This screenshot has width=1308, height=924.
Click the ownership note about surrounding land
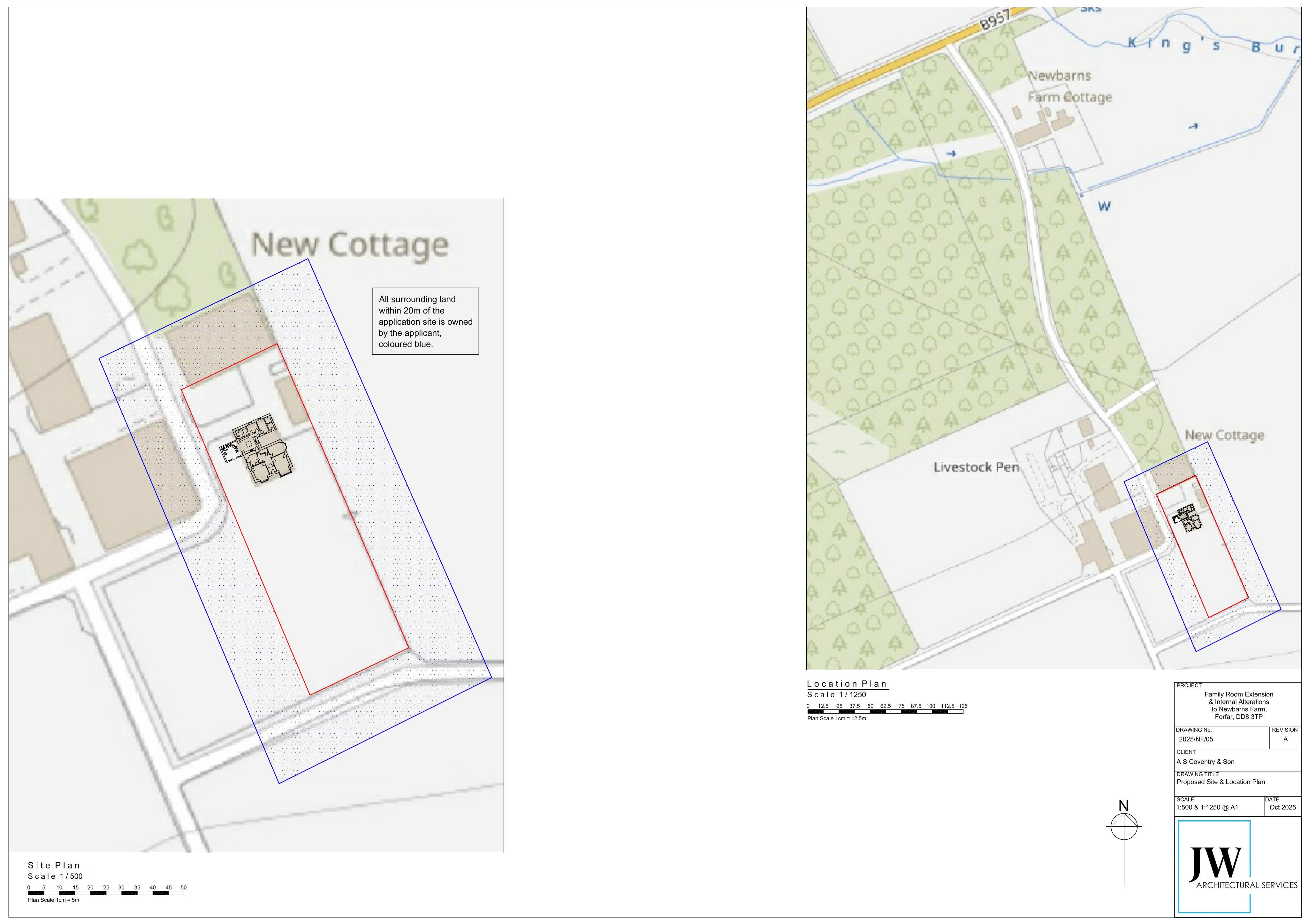(x=426, y=321)
